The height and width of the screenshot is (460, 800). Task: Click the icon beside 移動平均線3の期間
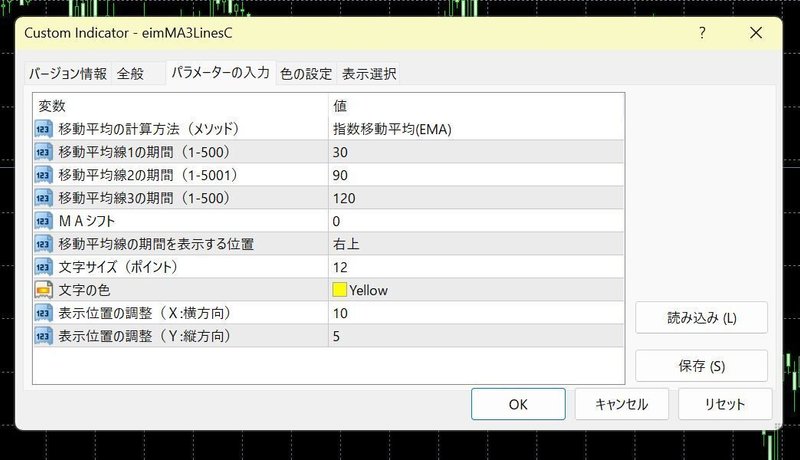click(x=43, y=198)
